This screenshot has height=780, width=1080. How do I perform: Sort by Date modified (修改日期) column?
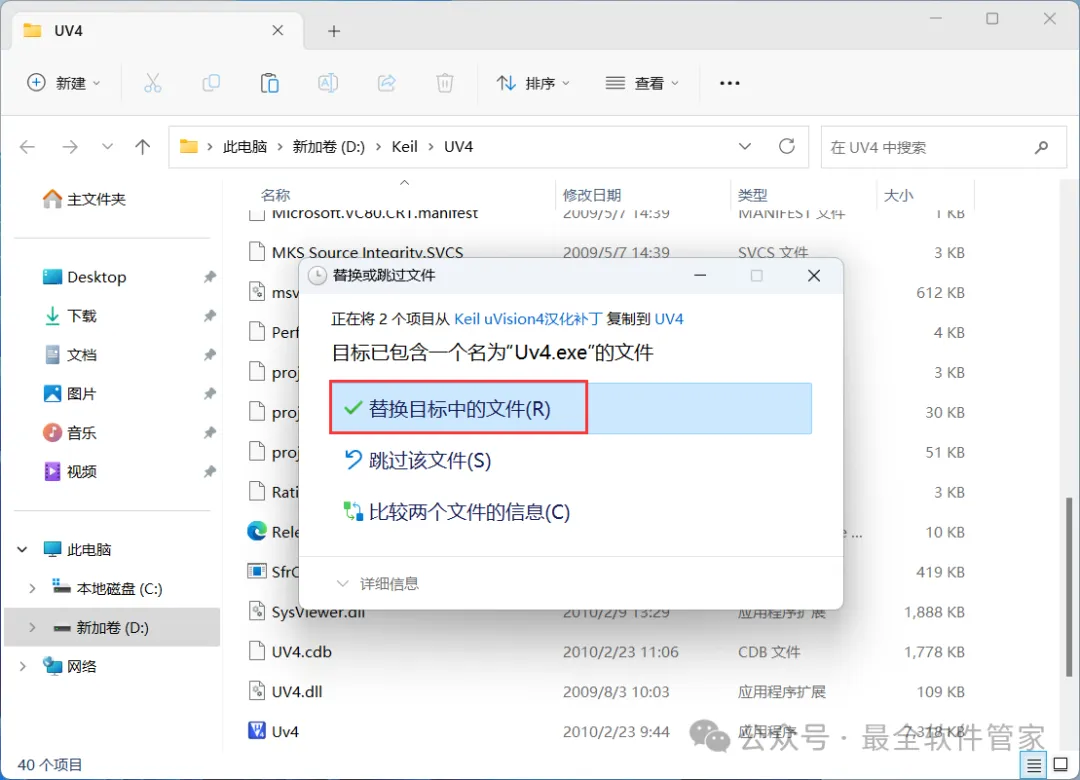pyautogui.click(x=592, y=195)
